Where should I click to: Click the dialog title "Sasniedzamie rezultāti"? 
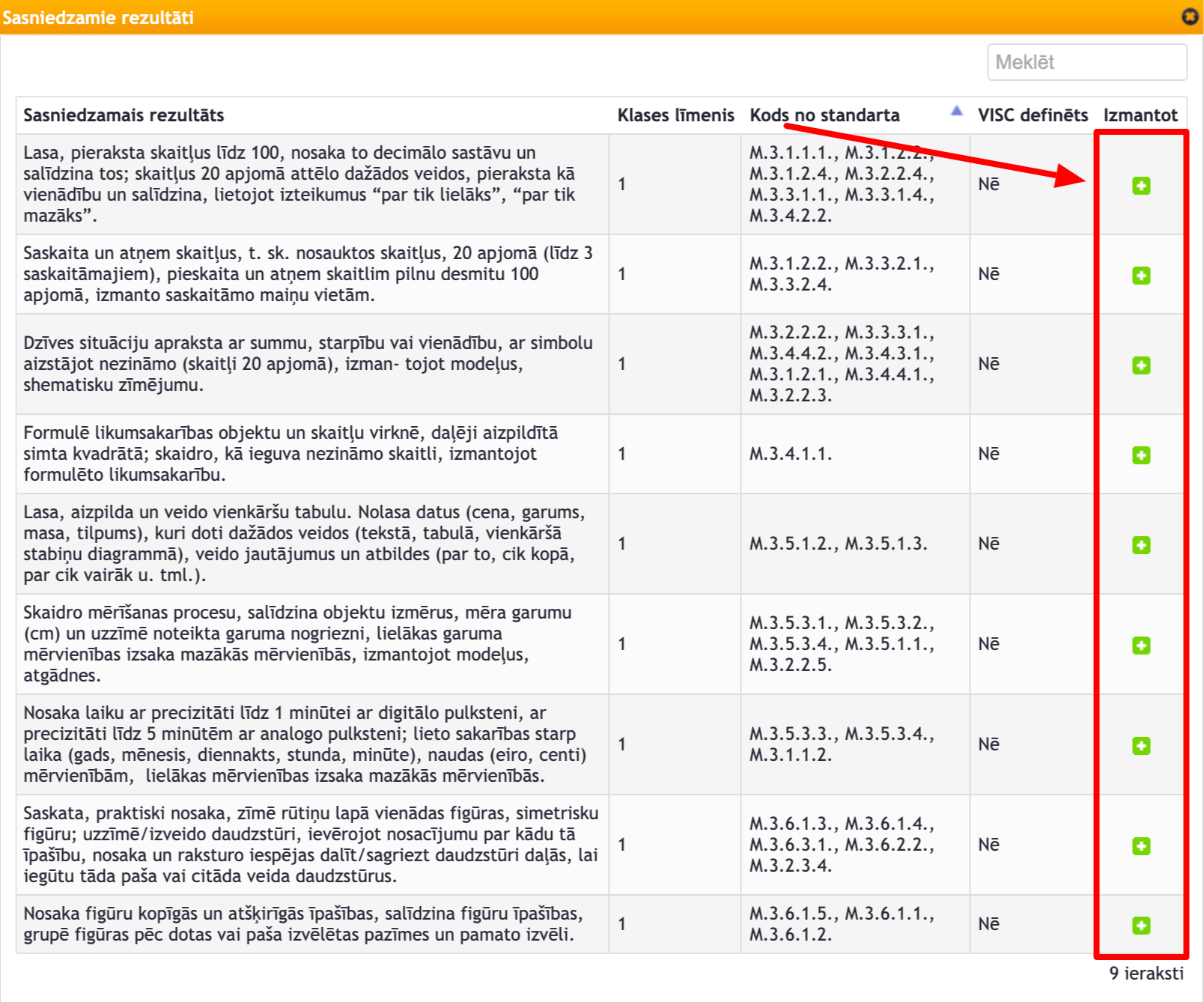pos(98,17)
